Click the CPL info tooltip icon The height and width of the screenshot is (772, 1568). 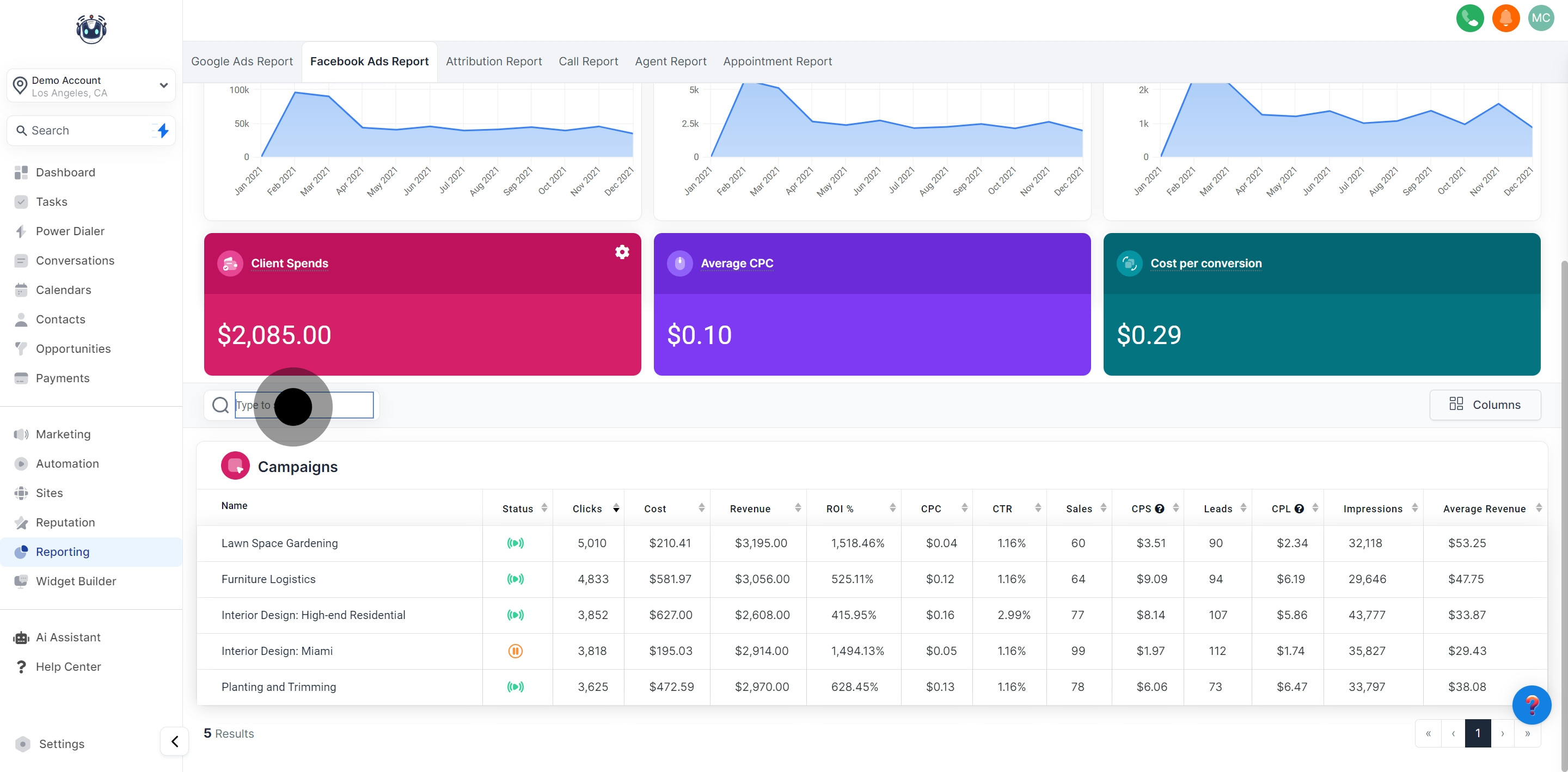(x=1299, y=509)
